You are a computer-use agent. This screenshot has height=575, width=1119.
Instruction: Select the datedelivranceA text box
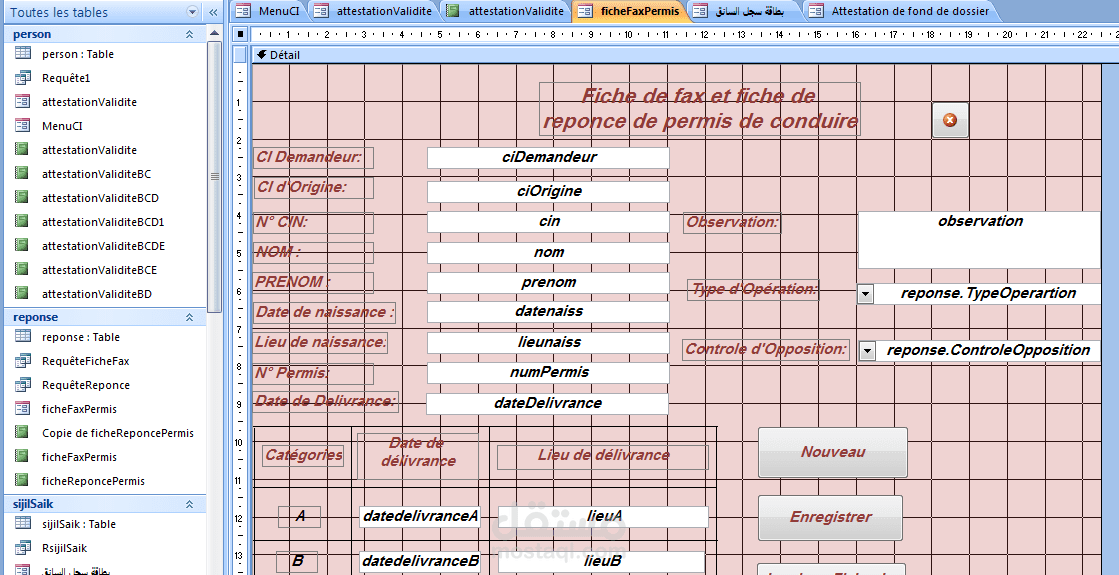pos(420,517)
